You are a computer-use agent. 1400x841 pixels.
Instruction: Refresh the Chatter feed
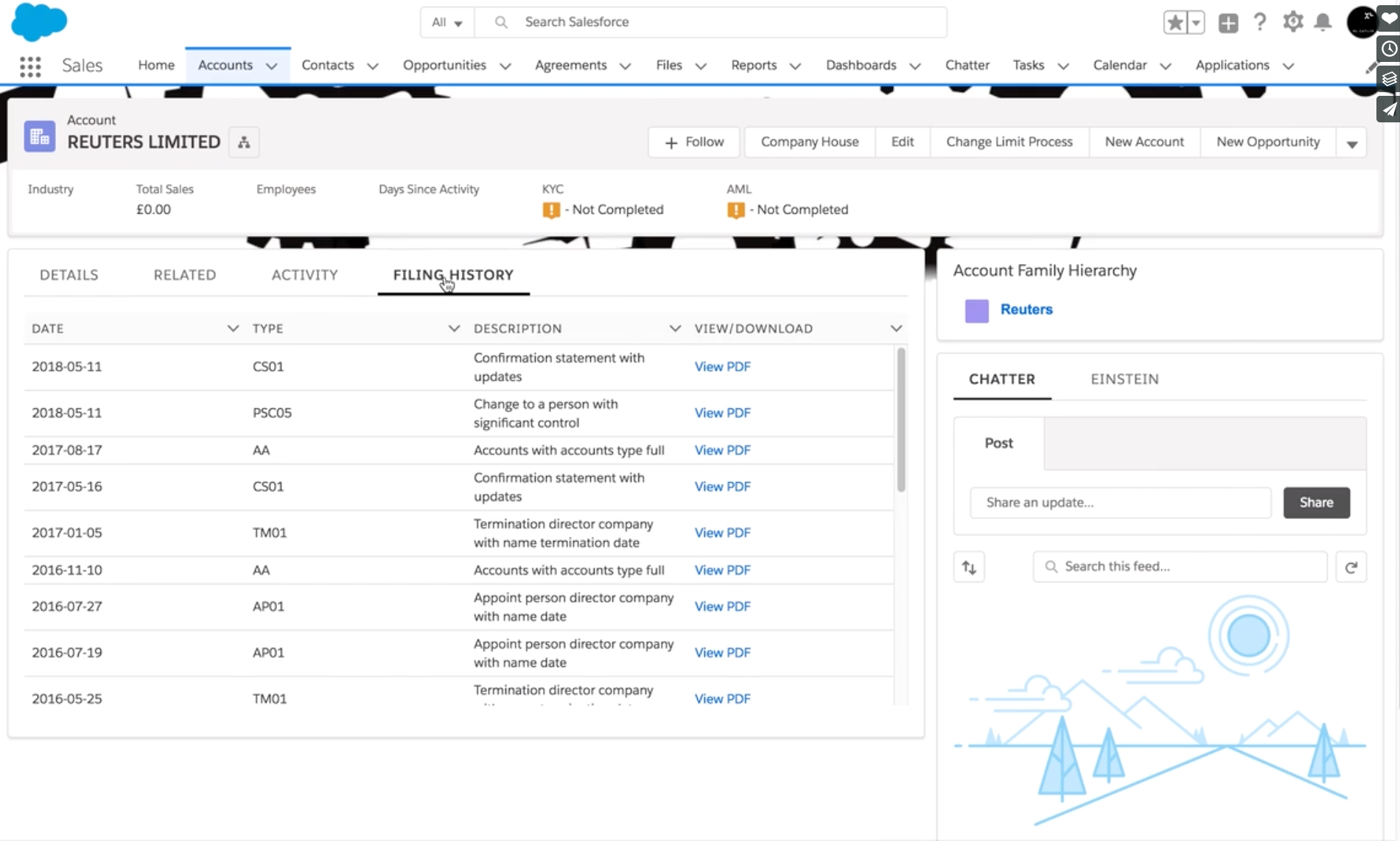(1351, 567)
